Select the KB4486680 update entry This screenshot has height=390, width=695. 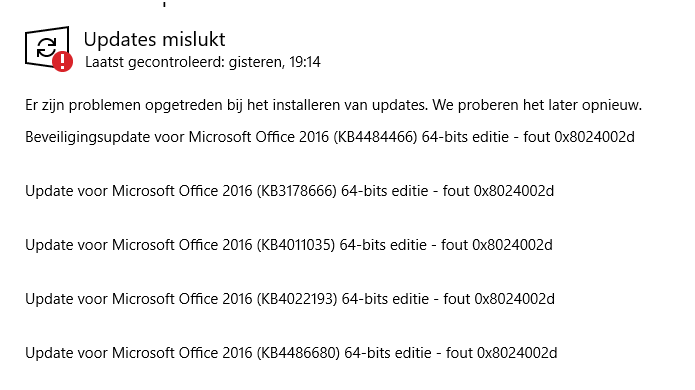(291, 353)
